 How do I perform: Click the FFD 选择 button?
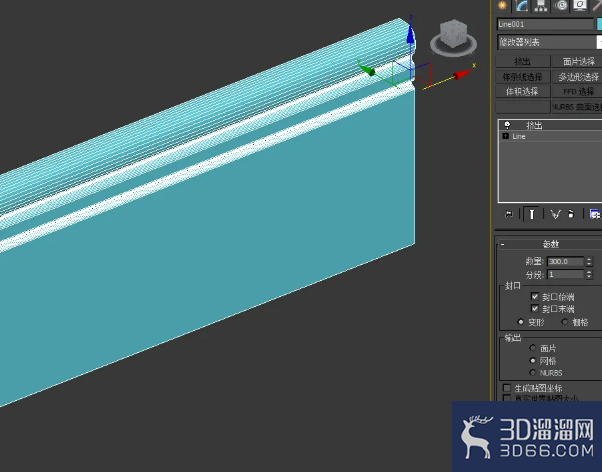pyautogui.click(x=577, y=91)
